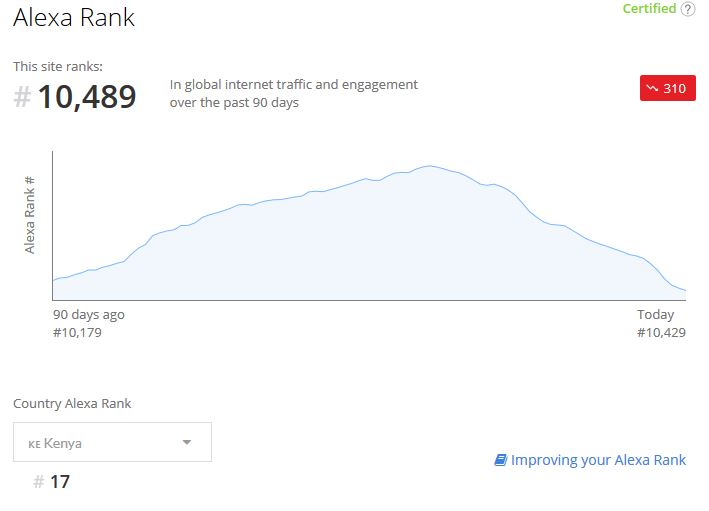Click the dropdown arrow in the country selector
The height and width of the screenshot is (511, 709).
click(x=187, y=442)
